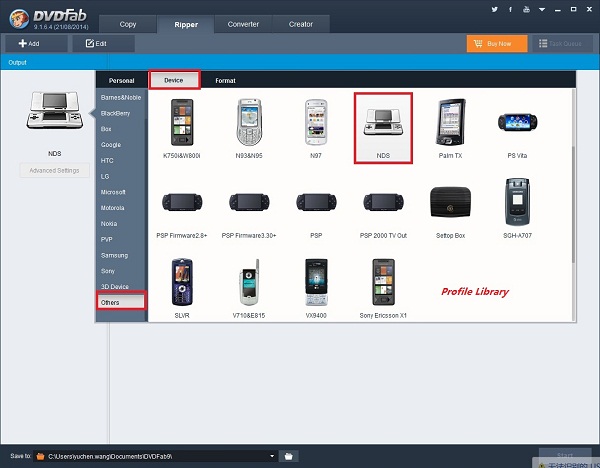Select the PS Vita profile
Viewport: 600px width, 468px height.
coord(517,129)
